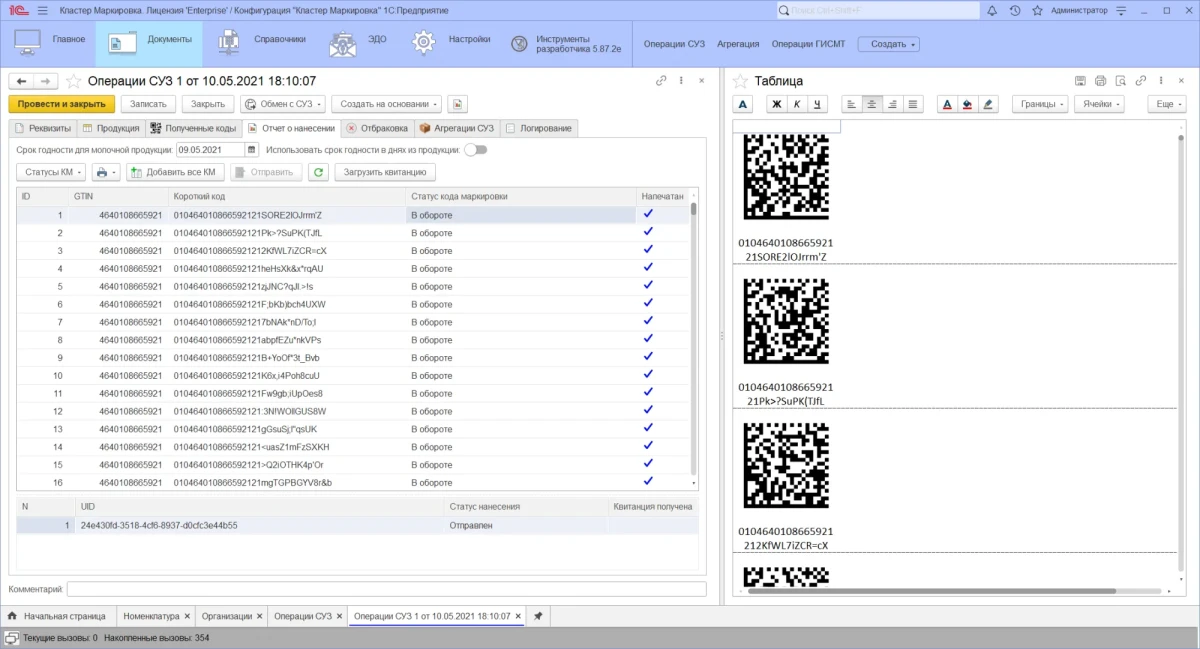The width and height of the screenshot is (1200, 649).
Task: Open the 1C main menu hamburger icon
Action: [x=42, y=10]
